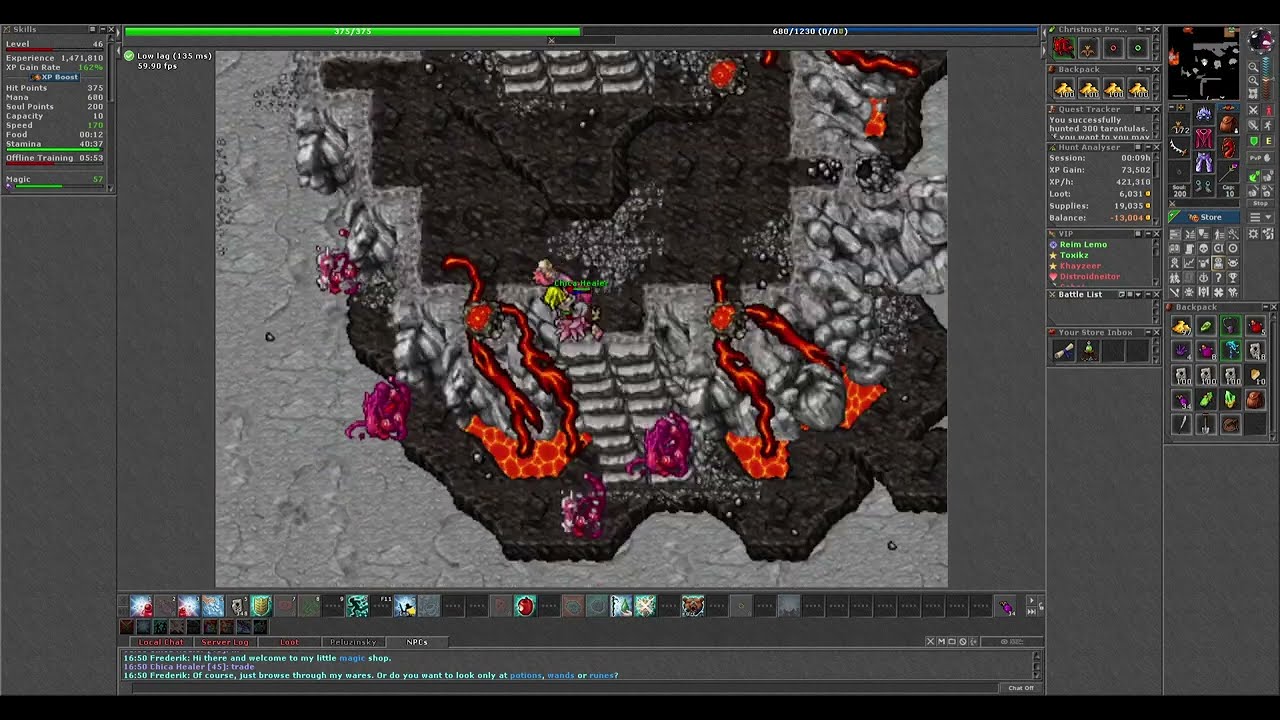
Task: Click the brown backpack equipment slot
Action: pos(1229,124)
